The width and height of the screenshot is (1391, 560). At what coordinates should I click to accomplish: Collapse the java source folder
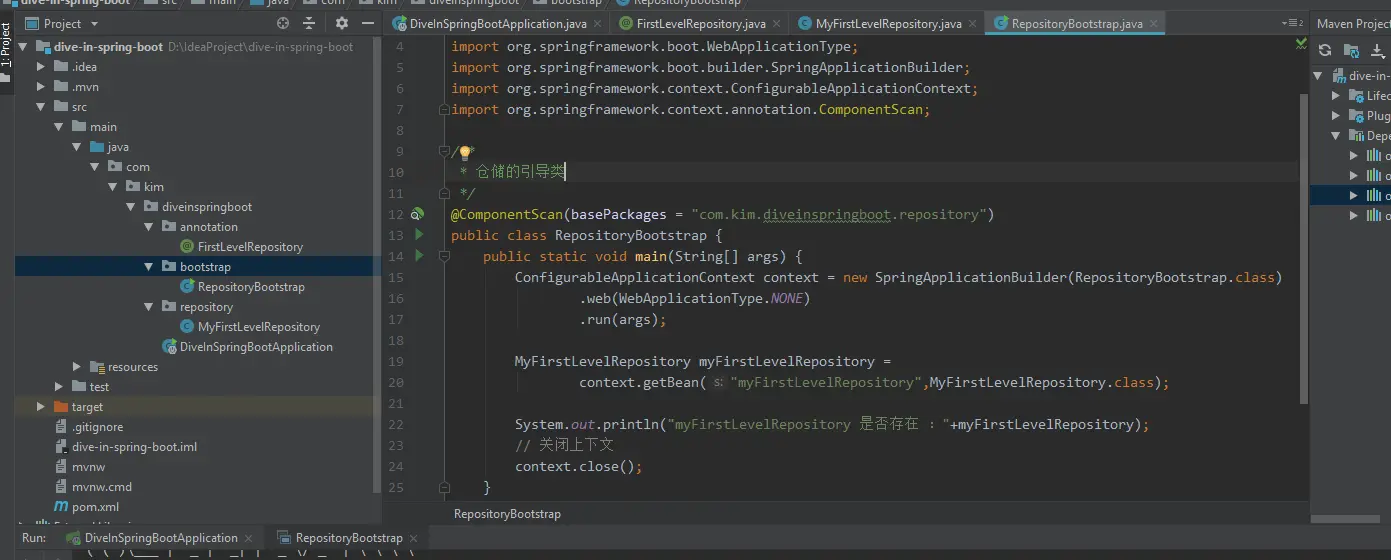click(x=77, y=147)
